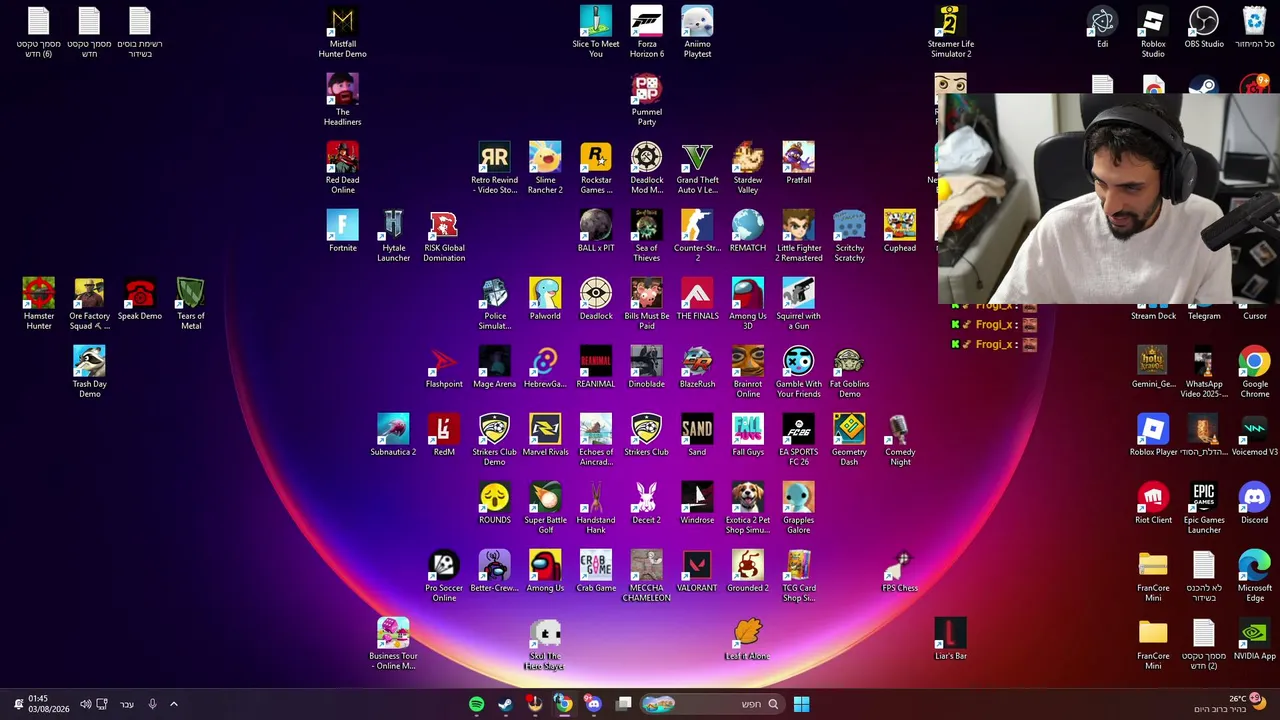Click the Hamster Hunter desktop icon
Screen dimensions: 1280x720
tap(39, 305)
